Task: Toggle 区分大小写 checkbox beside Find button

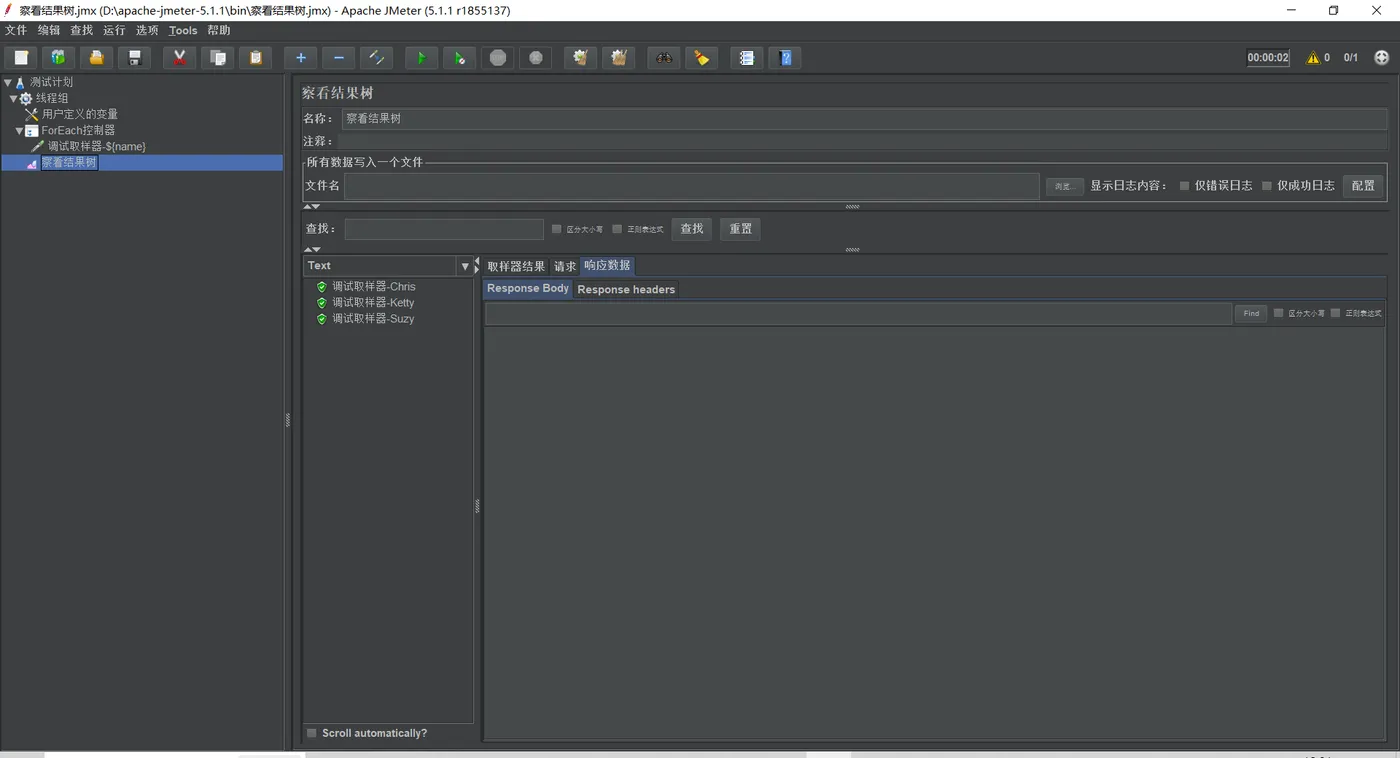Action: [x=1278, y=313]
